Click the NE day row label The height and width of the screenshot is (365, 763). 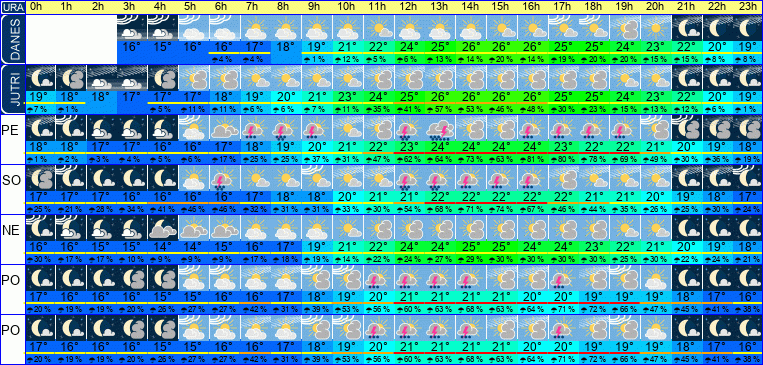click(x=11, y=230)
